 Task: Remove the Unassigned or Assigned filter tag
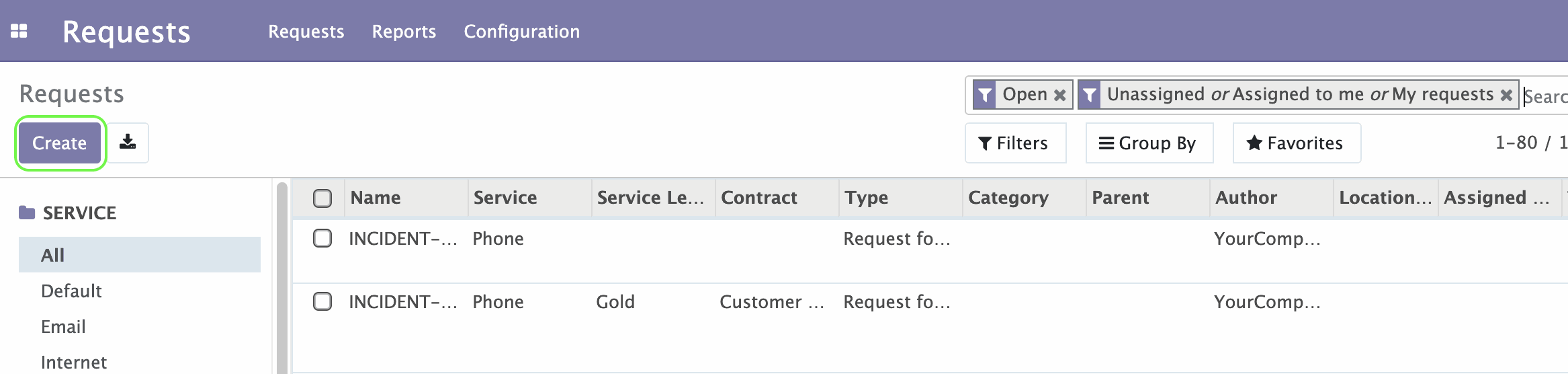(x=1506, y=95)
